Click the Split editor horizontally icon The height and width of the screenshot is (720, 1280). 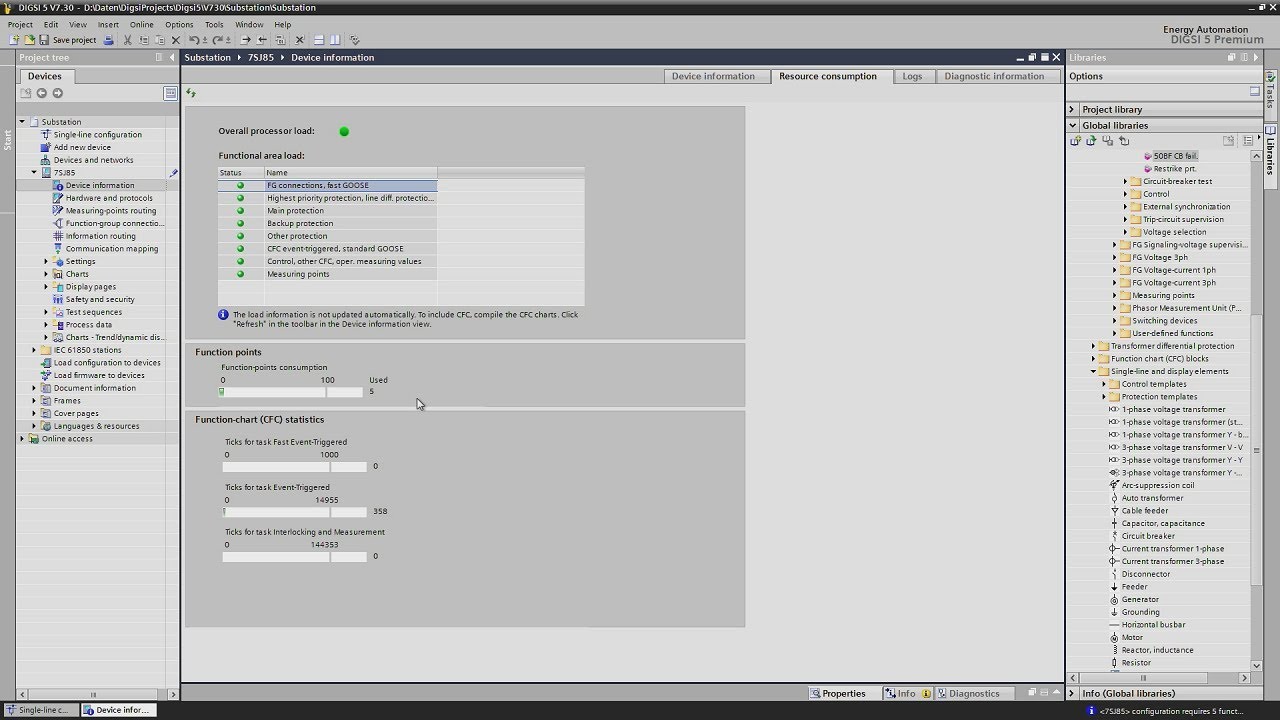[x=319, y=40]
